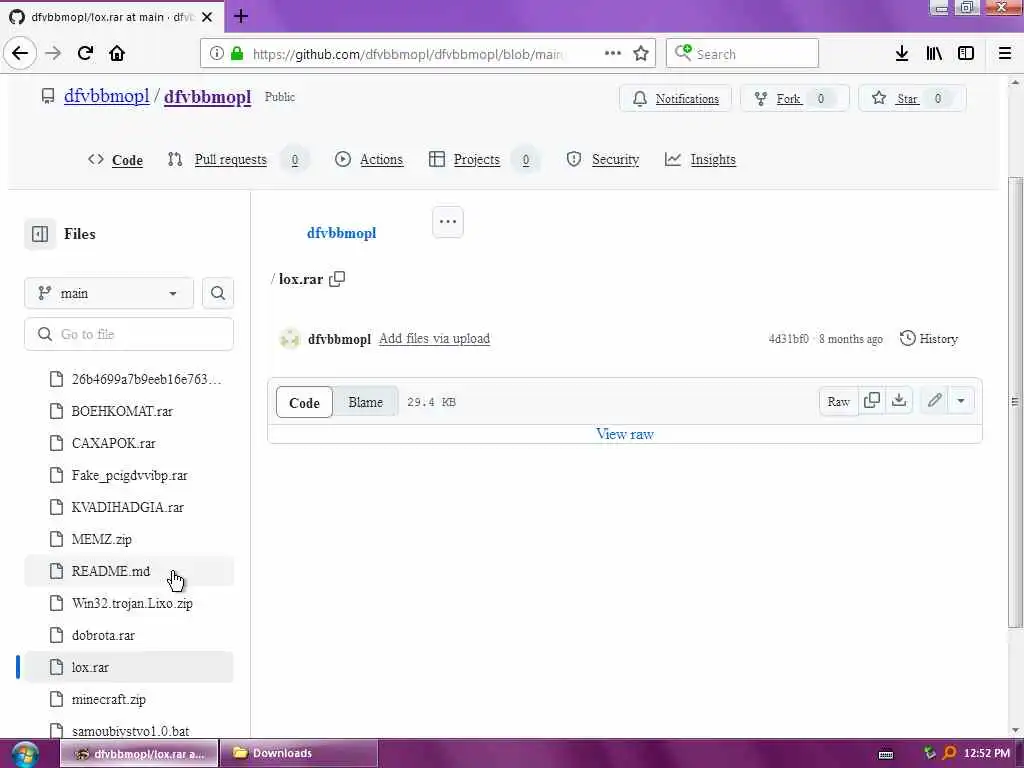Focus the browser Search box
The image size is (1024, 768).
pos(742,54)
